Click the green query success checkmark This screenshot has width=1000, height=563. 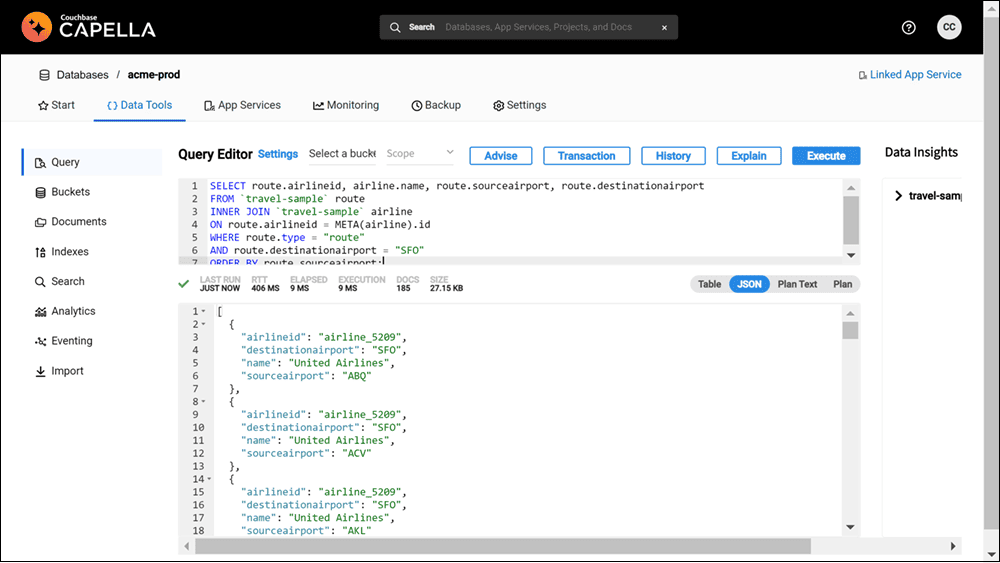point(184,284)
